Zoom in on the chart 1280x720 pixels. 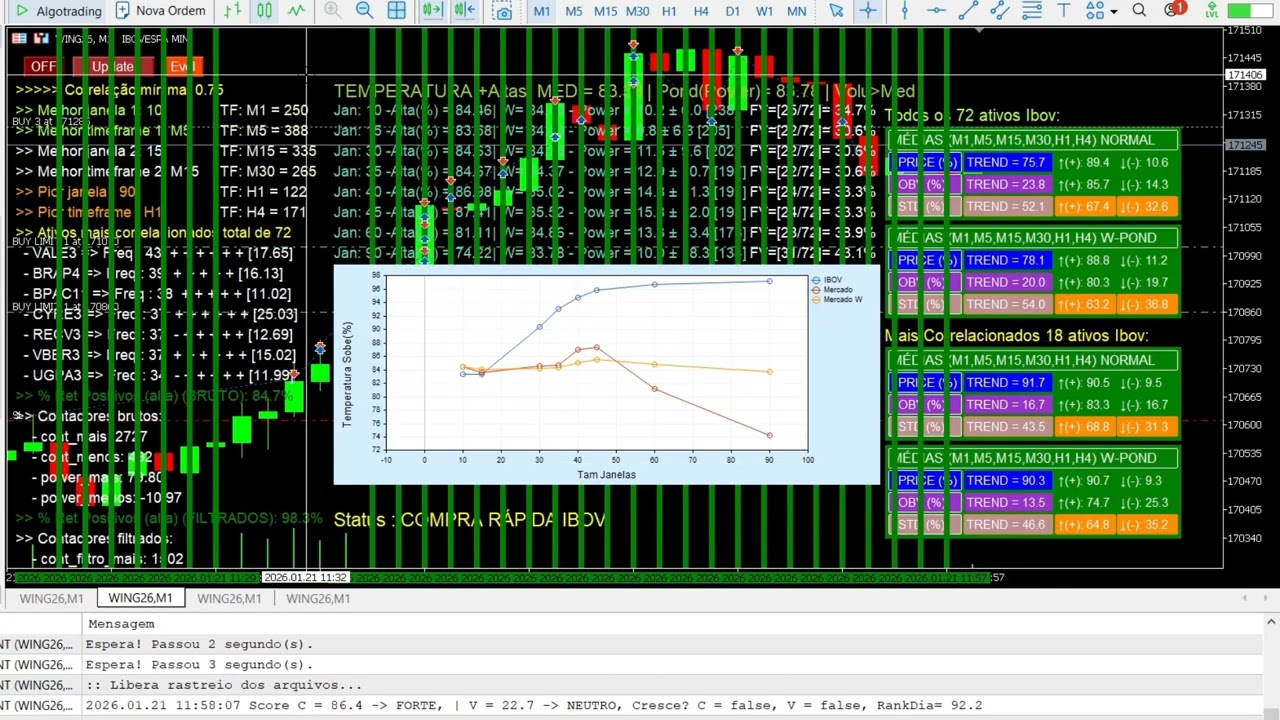point(333,11)
